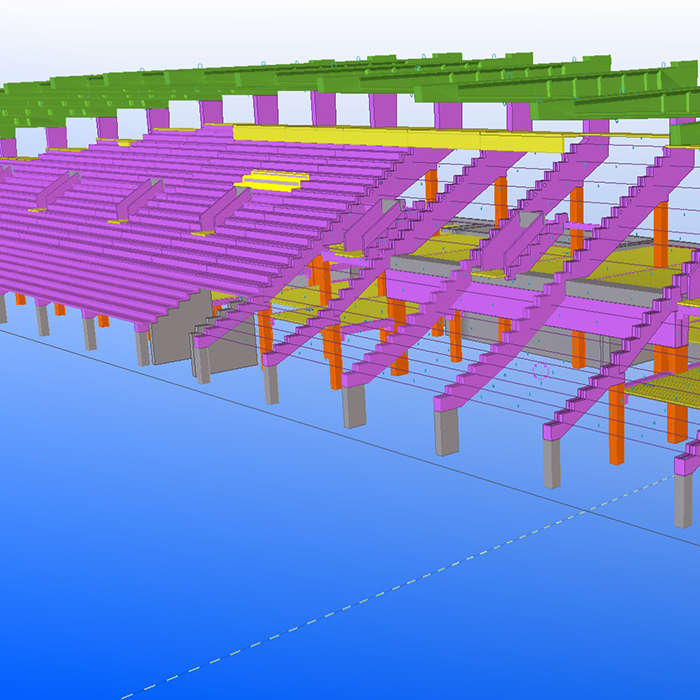700x700 pixels.
Task: Select the long yellow beam under the green roof girders
Action: tap(397, 139)
